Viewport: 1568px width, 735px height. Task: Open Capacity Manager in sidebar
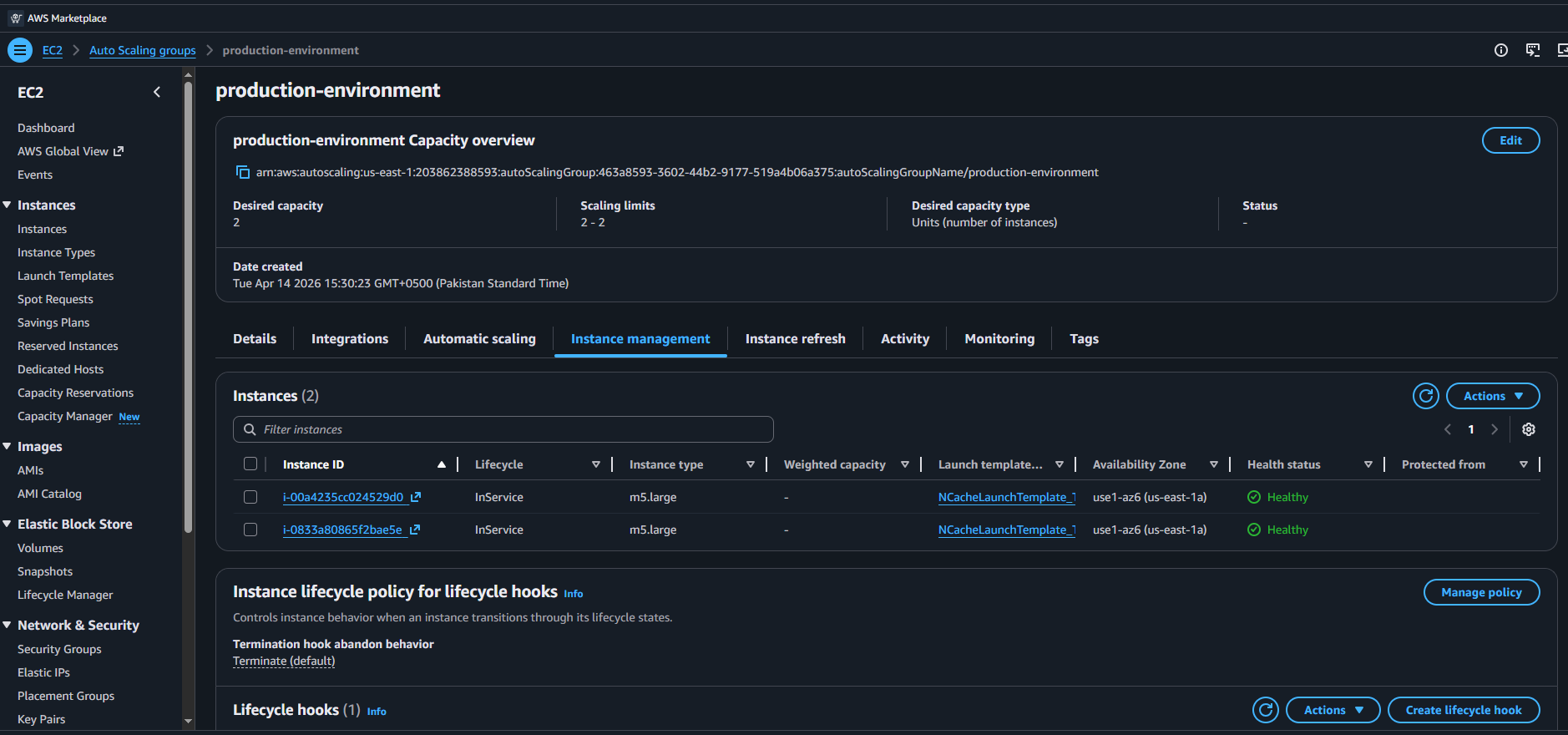point(64,416)
